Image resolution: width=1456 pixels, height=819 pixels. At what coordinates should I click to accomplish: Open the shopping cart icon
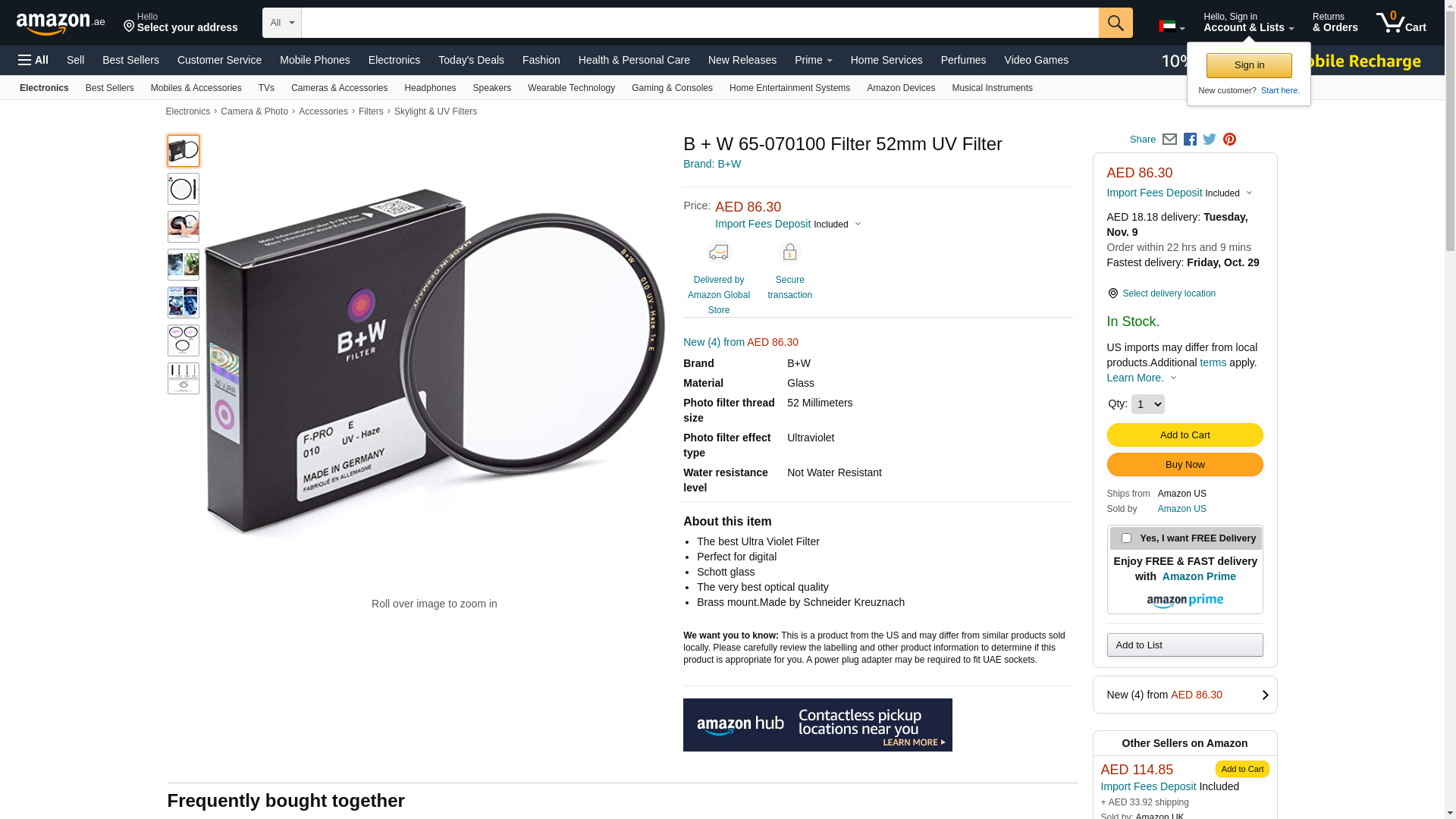pos(1401,23)
